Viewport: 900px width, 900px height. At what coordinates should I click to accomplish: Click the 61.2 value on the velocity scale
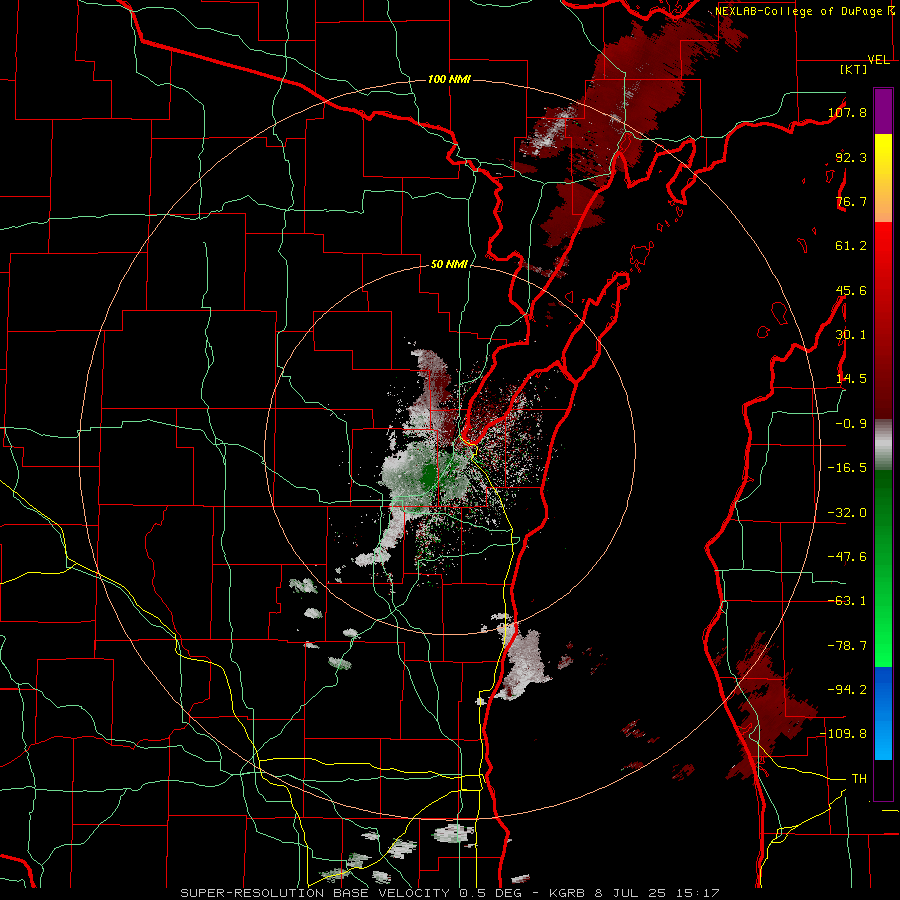point(851,246)
